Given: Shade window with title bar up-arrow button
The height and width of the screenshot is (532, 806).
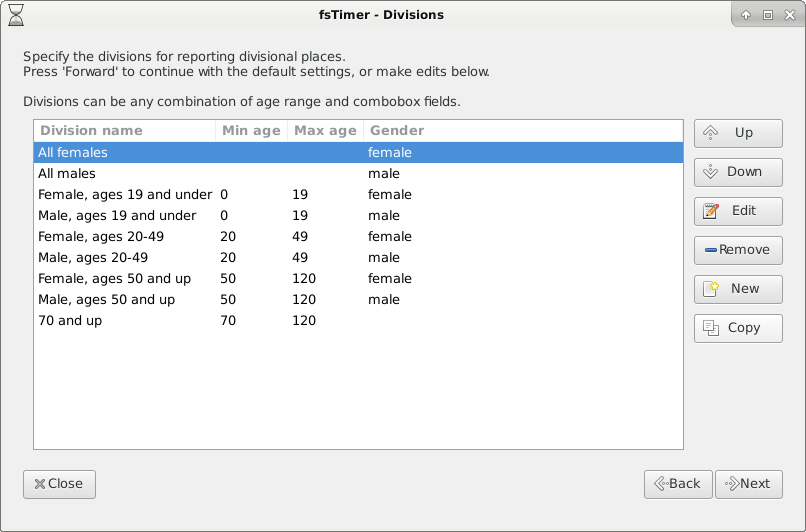Looking at the screenshot, I should 746,15.
